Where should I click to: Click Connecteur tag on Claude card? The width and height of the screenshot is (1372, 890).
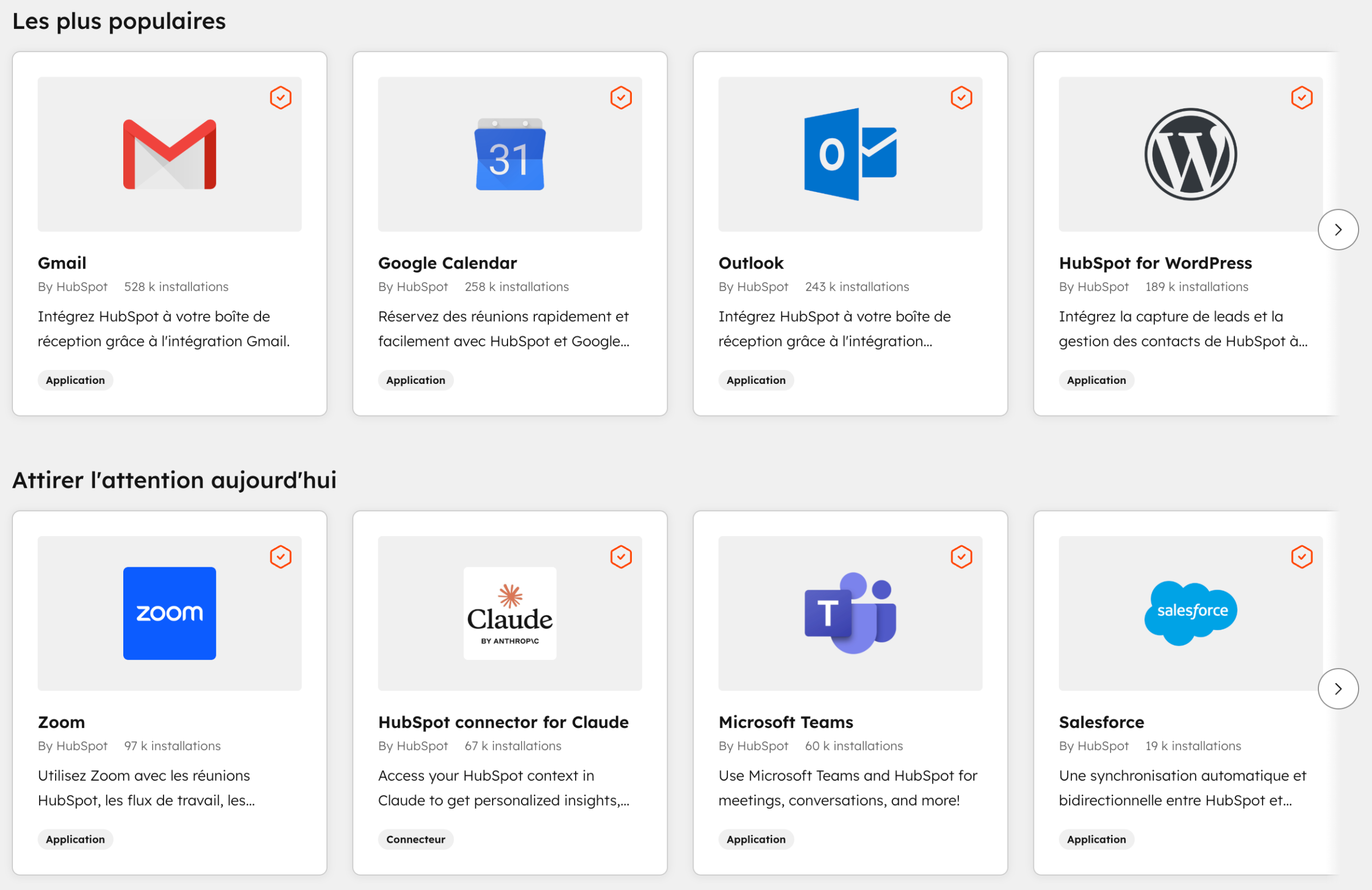click(x=416, y=839)
